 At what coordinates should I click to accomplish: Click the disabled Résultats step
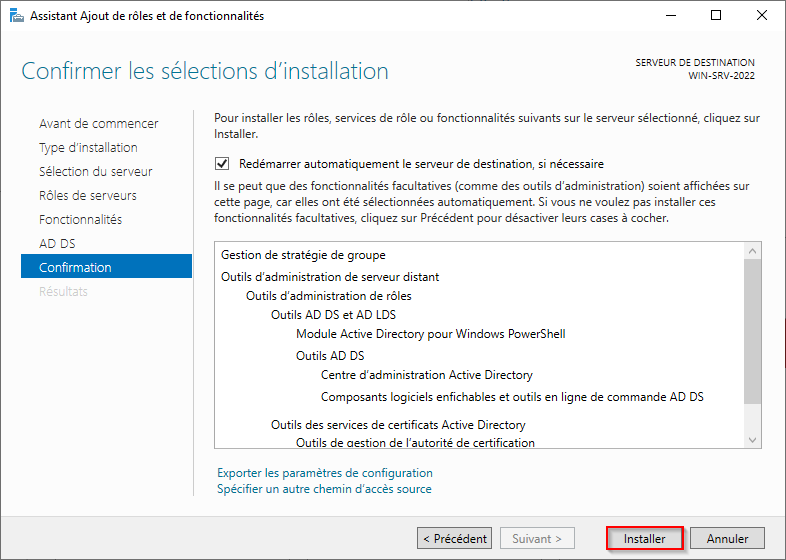tap(63, 291)
